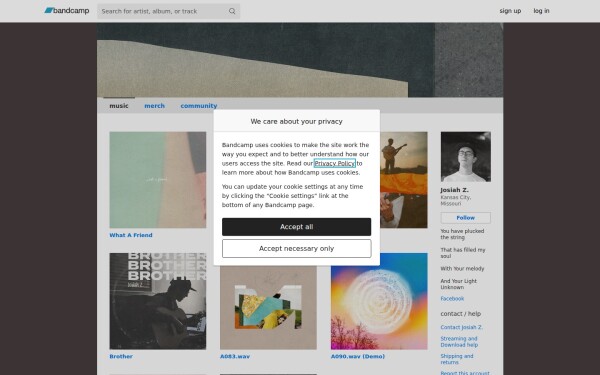
Task: Focus the artist, album, or track search field
Action: pyautogui.click(x=168, y=11)
